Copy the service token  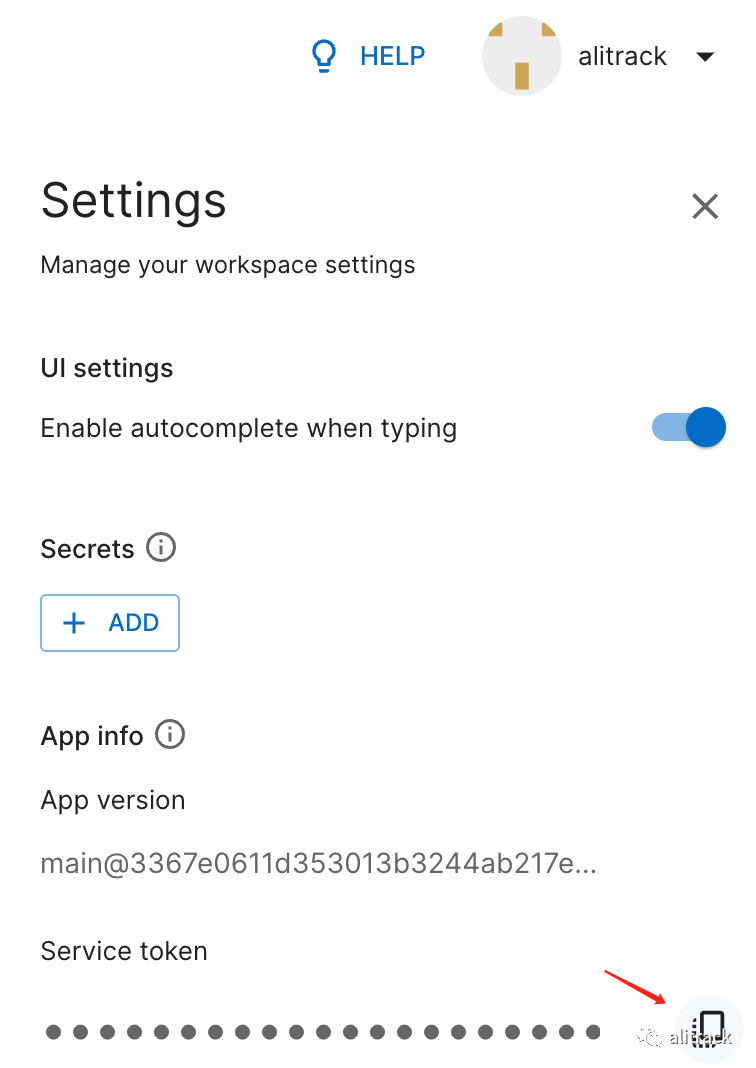coord(710,1027)
